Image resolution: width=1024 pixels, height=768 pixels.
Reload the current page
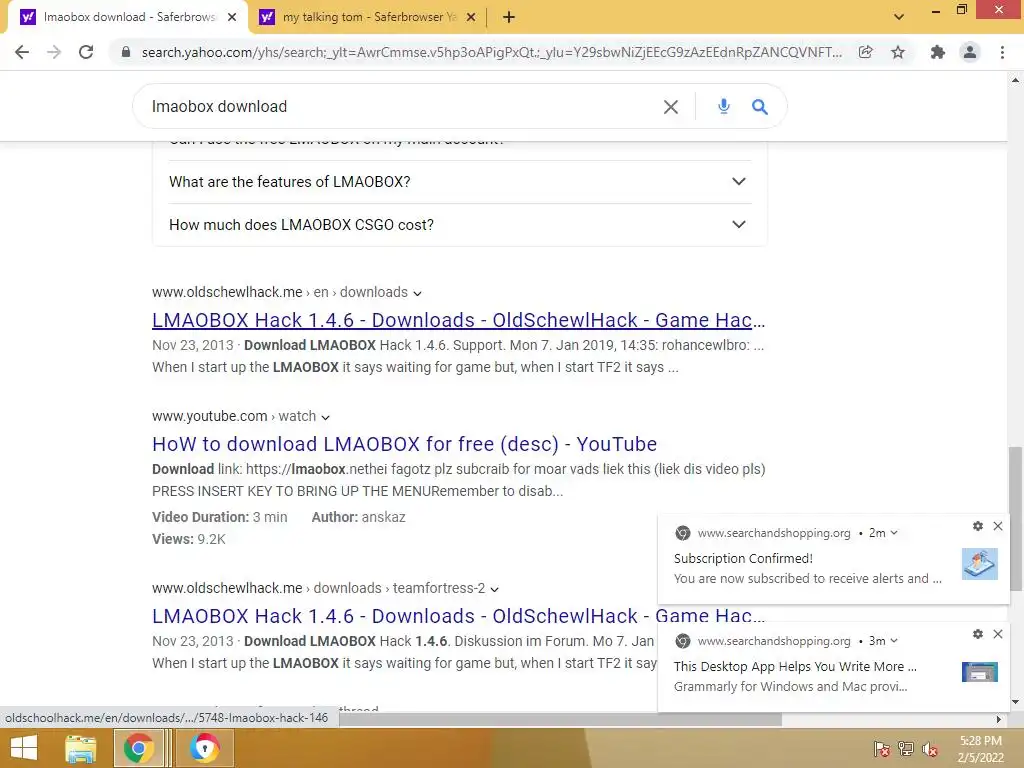coord(86,52)
